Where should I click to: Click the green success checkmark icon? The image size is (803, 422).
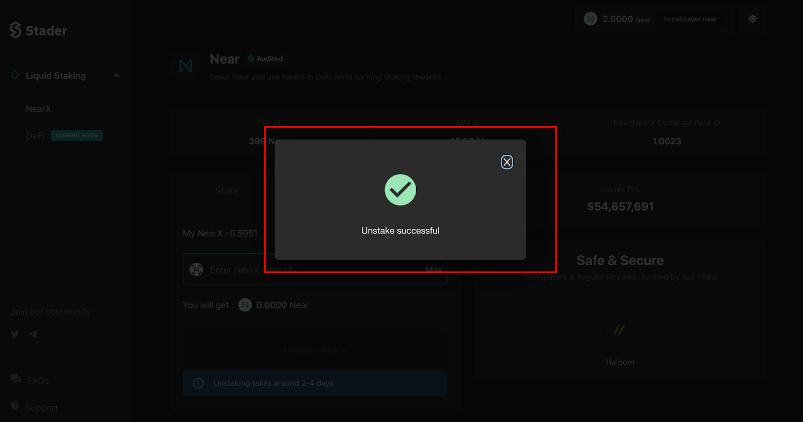coord(400,190)
